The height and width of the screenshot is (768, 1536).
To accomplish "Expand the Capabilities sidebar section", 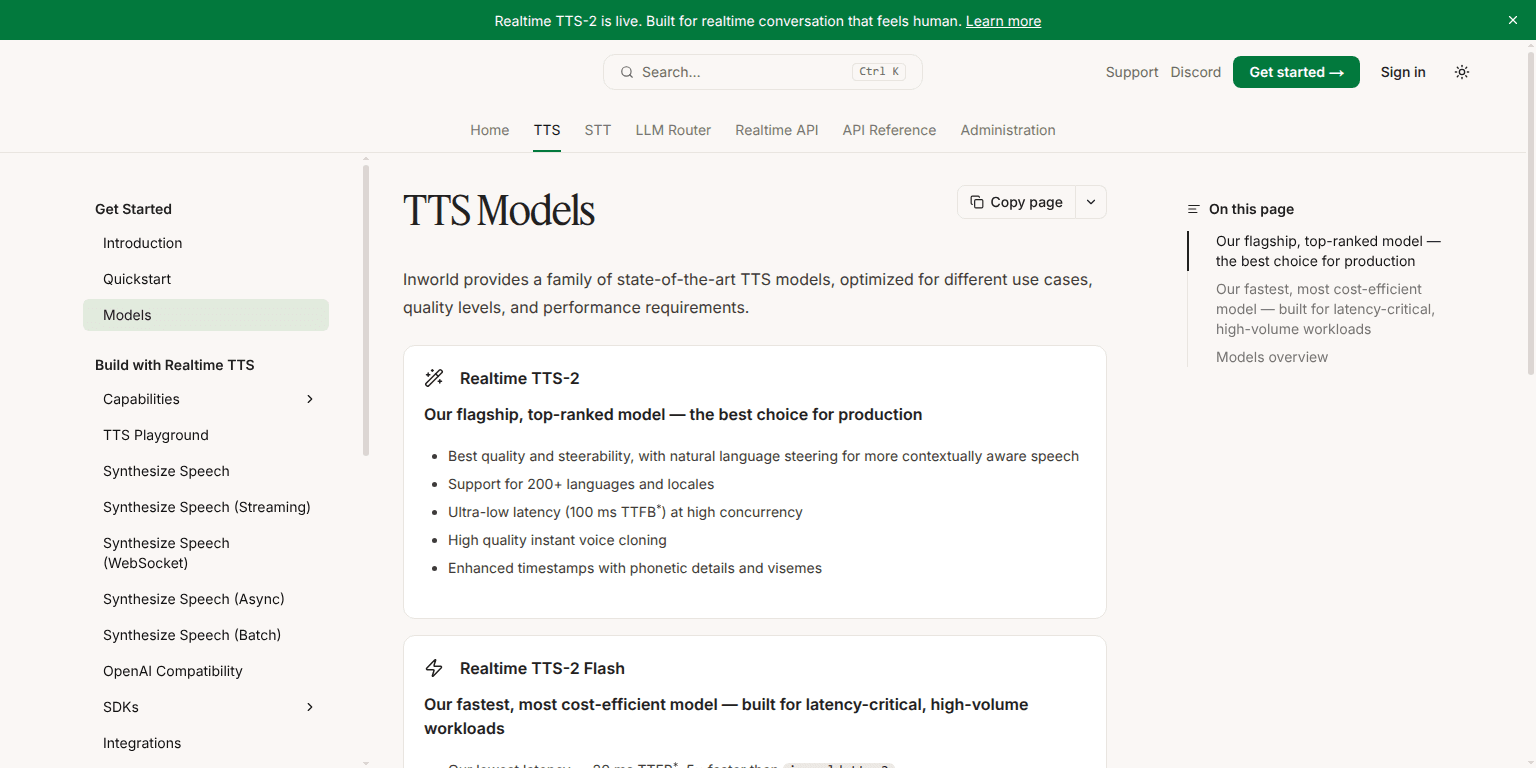I will click(310, 399).
